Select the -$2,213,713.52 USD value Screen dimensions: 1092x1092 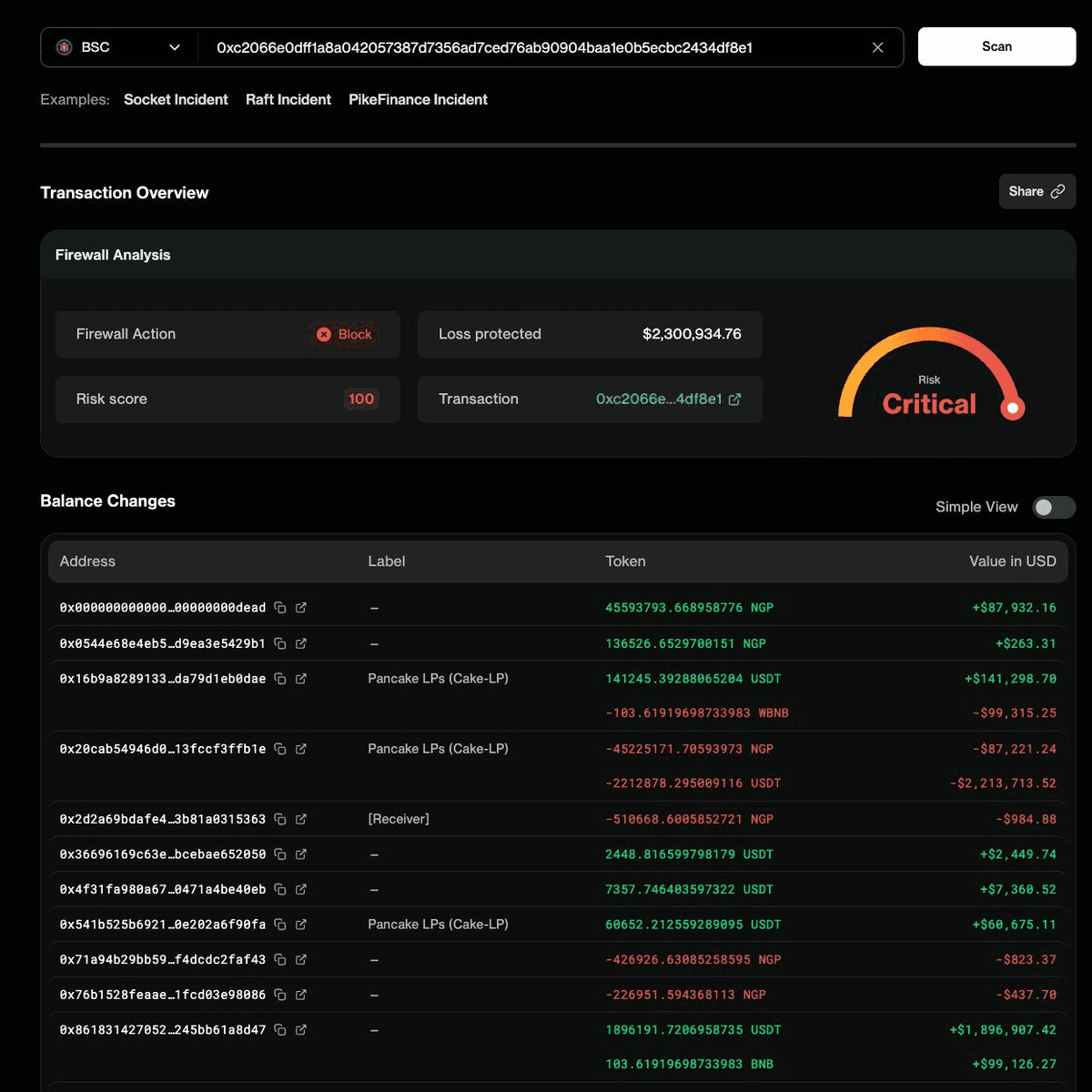coord(1003,784)
